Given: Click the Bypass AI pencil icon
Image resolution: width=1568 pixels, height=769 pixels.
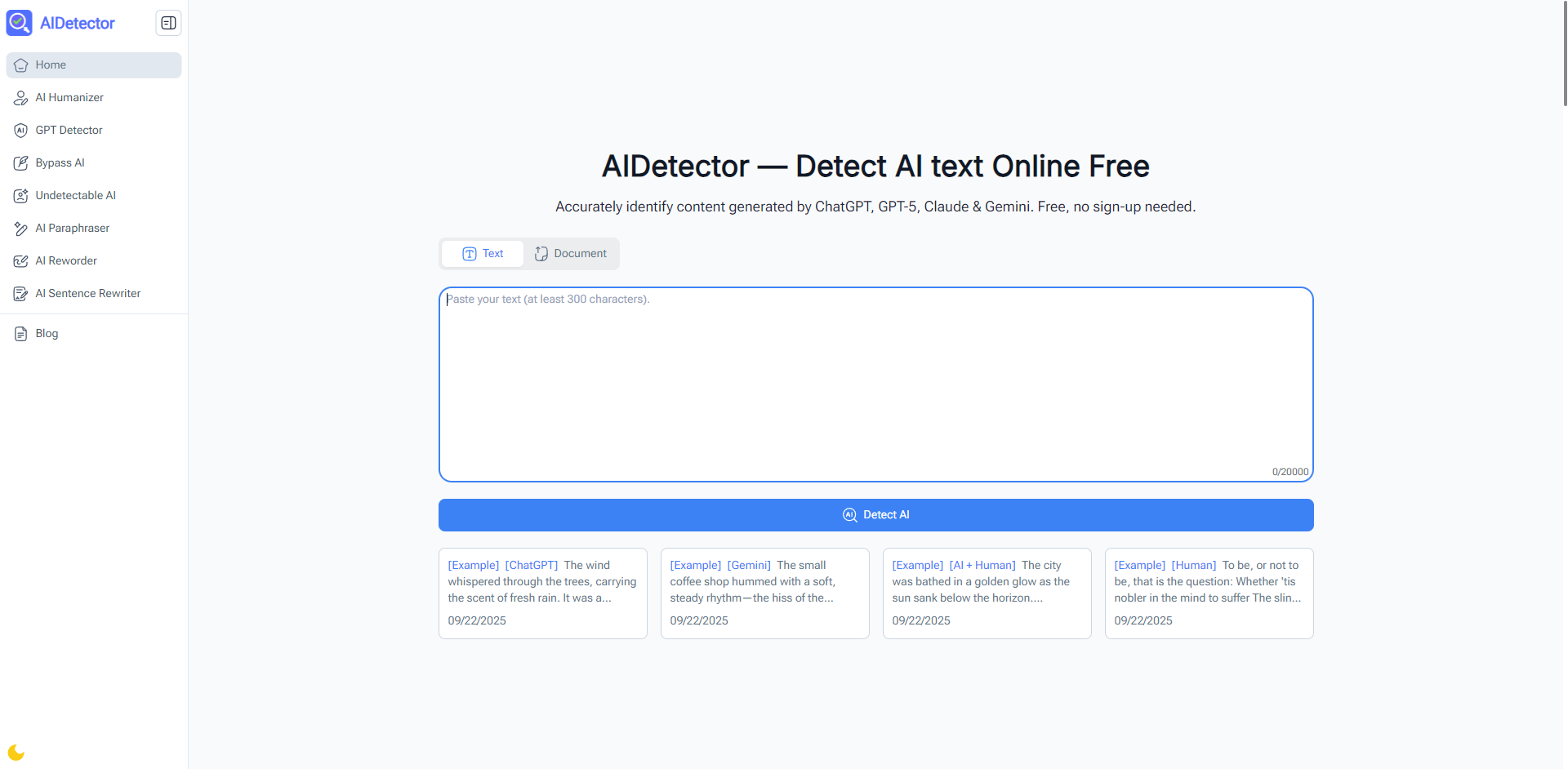Looking at the screenshot, I should pyautogui.click(x=21, y=163).
